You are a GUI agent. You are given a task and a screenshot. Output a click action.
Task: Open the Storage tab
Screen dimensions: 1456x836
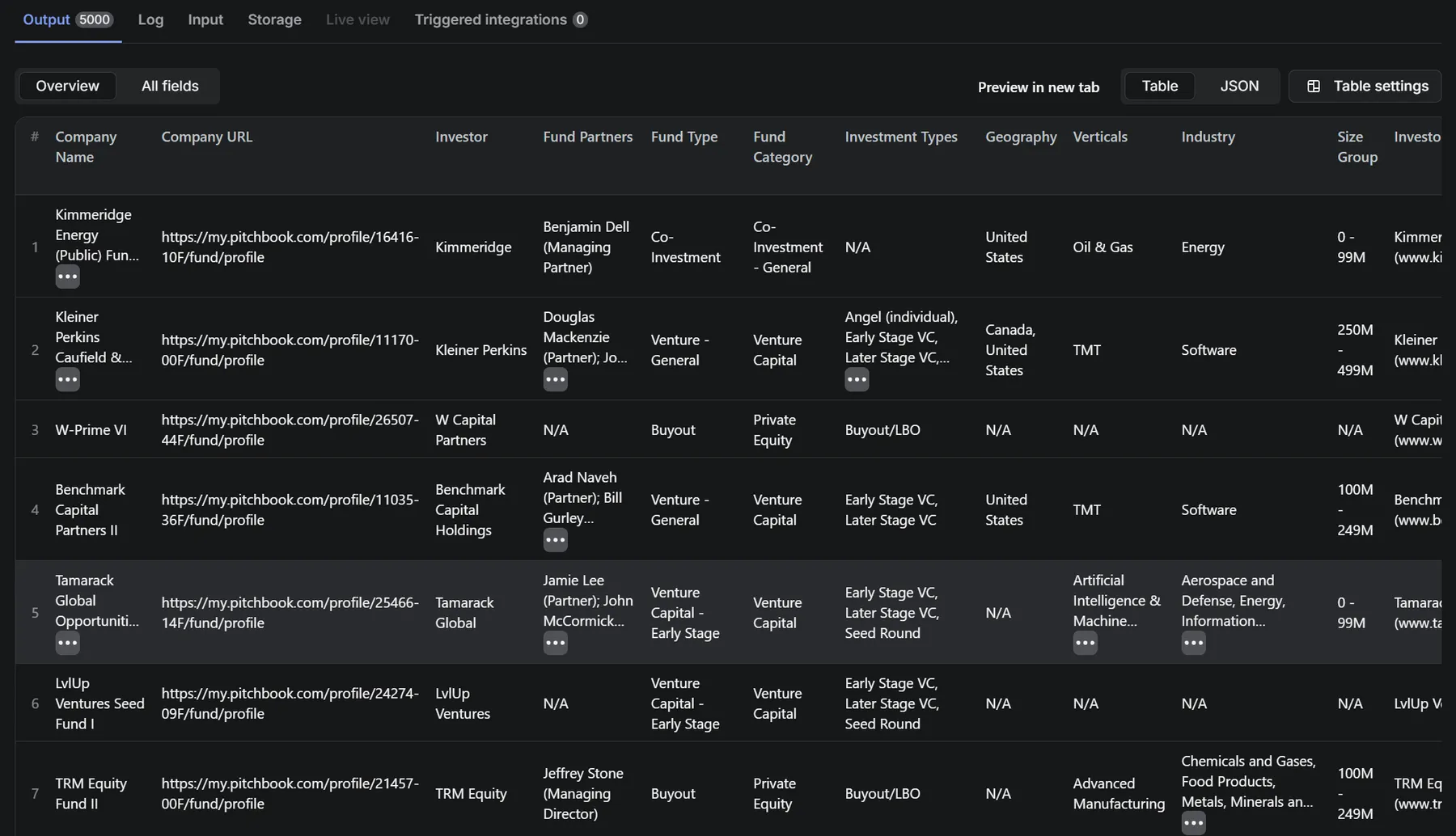click(274, 19)
